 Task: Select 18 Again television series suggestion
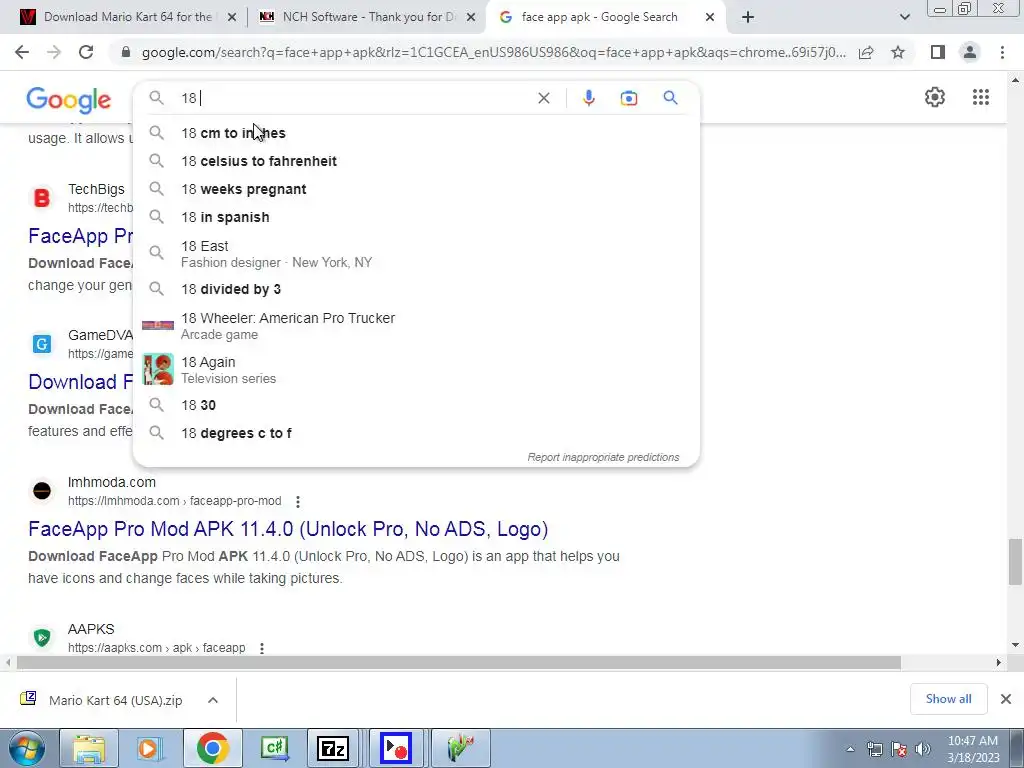pos(416,370)
